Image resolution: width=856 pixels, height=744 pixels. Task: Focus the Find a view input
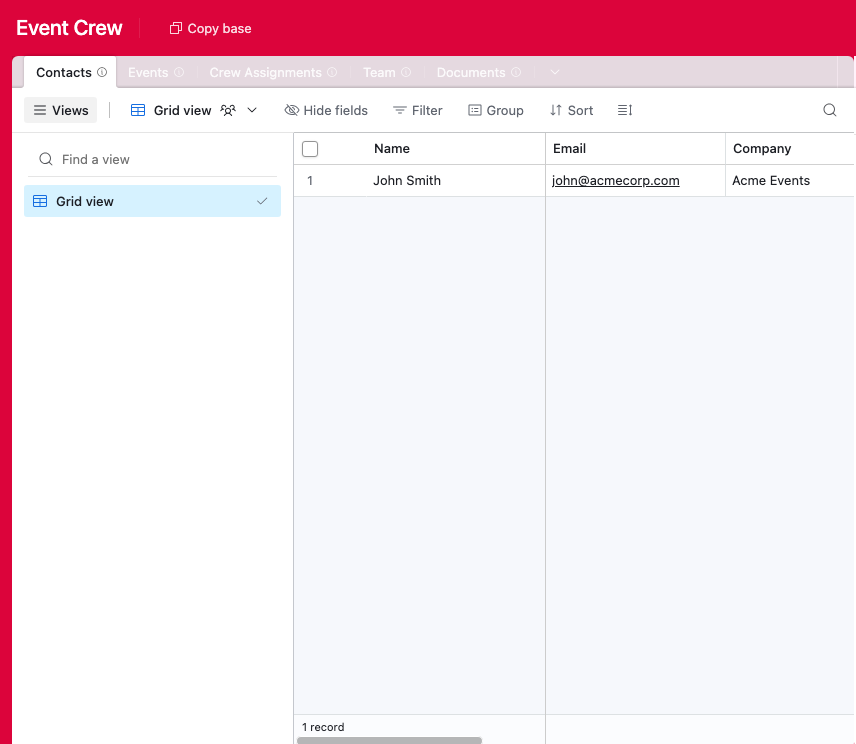tap(152, 159)
